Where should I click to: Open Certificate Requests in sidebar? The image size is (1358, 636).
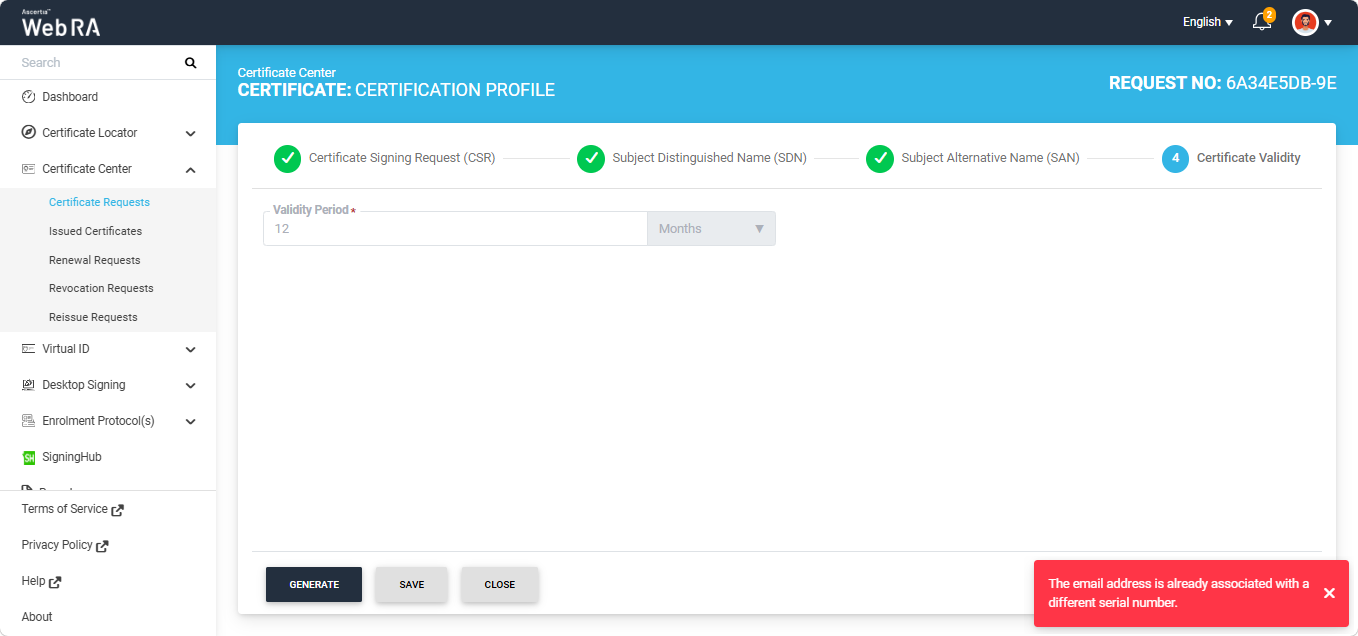[99, 202]
